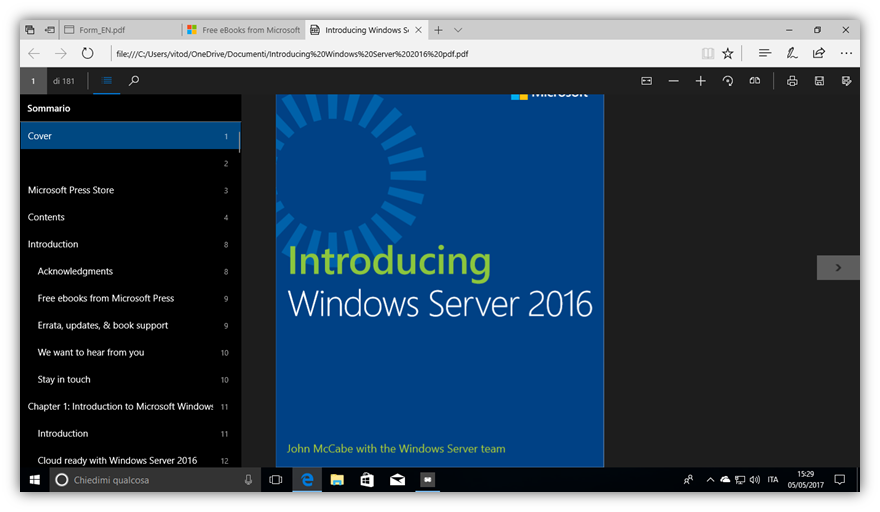This screenshot has height=512, width=880.
Task: Open Windows Store from the taskbar
Action: [x=367, y=480]
